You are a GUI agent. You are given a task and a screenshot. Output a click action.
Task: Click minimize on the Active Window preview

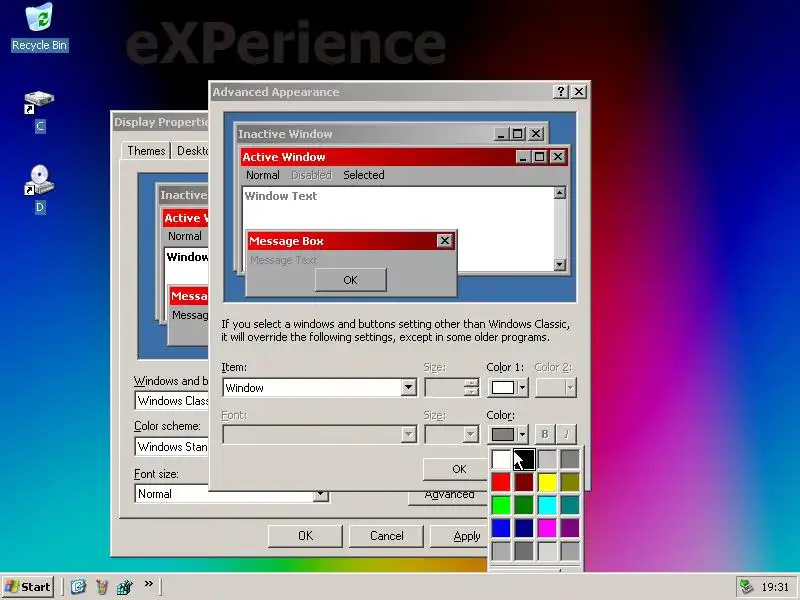[x=522, y=157]
